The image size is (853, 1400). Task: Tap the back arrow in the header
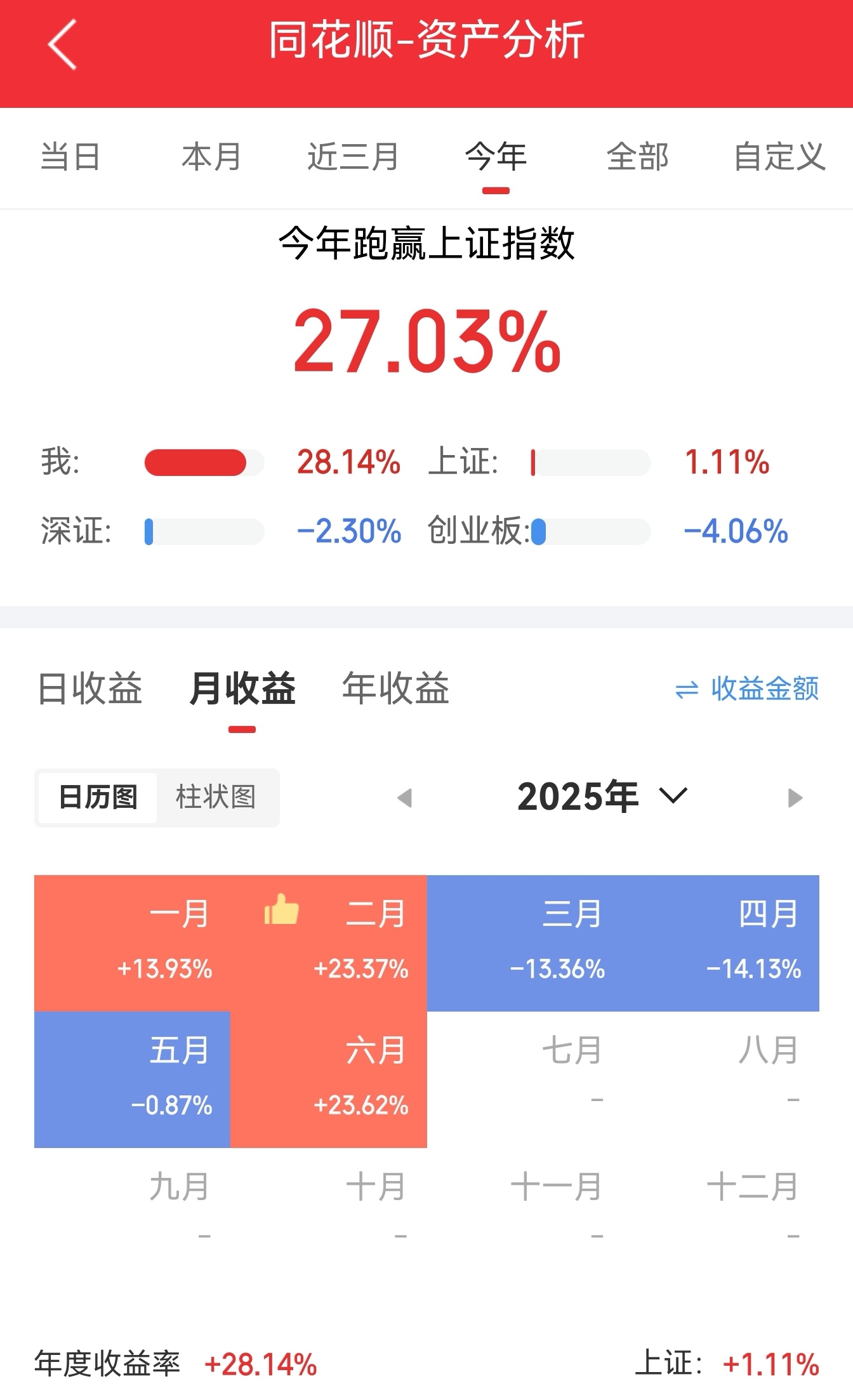point(62,44)
